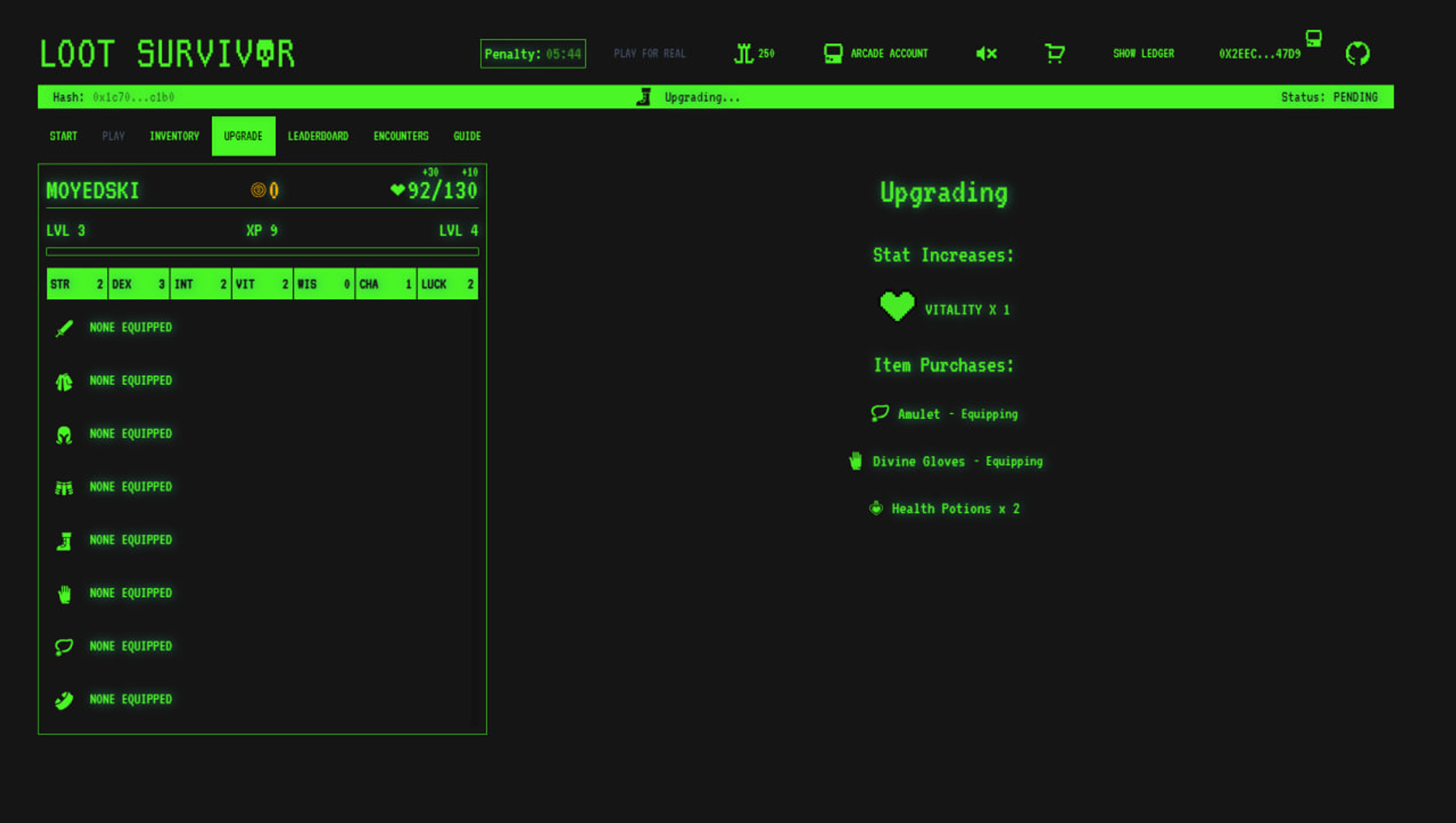
Task: Select the empty weapon slot sword icon
Action: (x=64, y=328)
